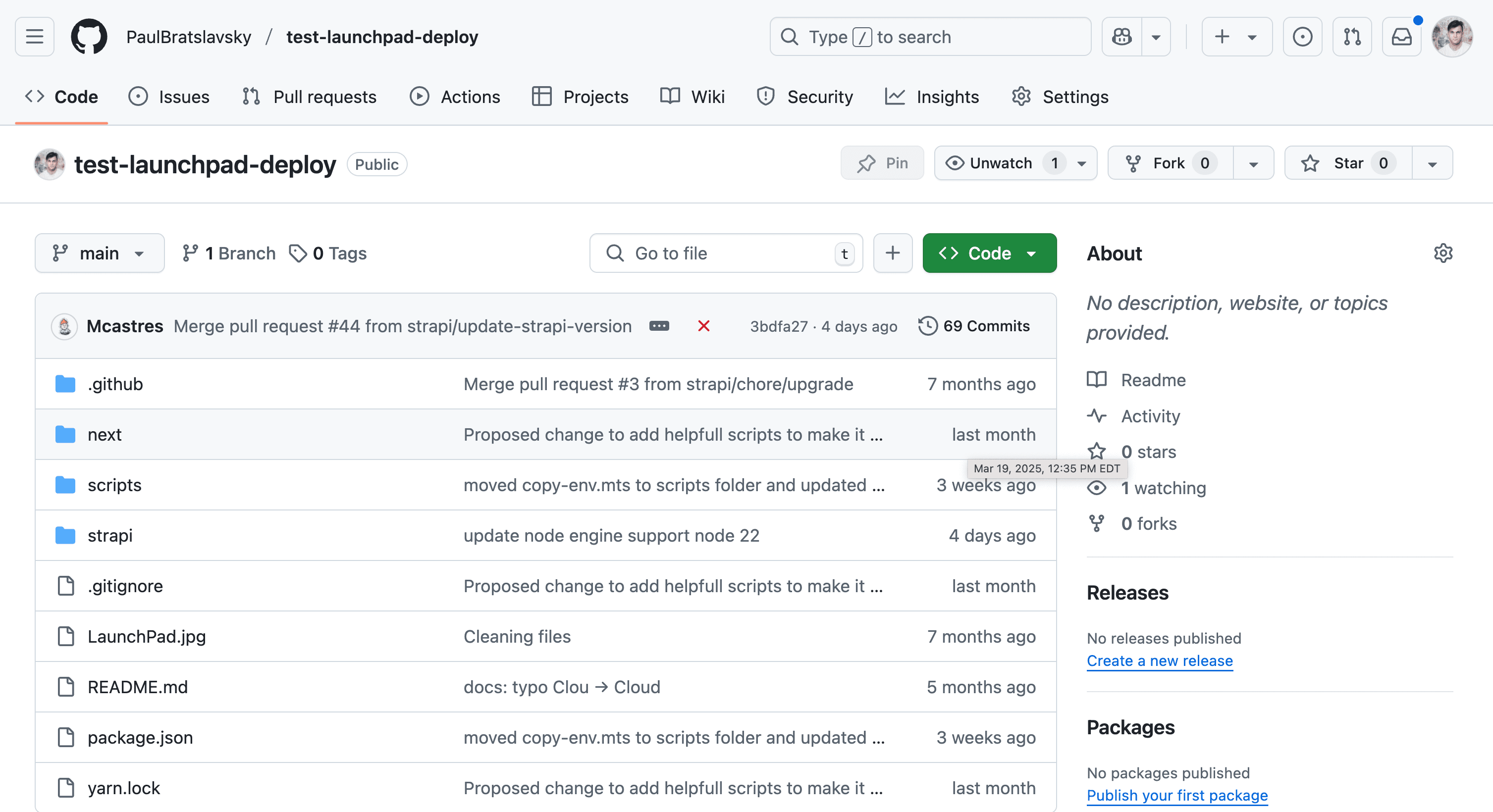Go to the GitHub homepage logo
Screen dimensions: 1493x812
coord(89,37)
